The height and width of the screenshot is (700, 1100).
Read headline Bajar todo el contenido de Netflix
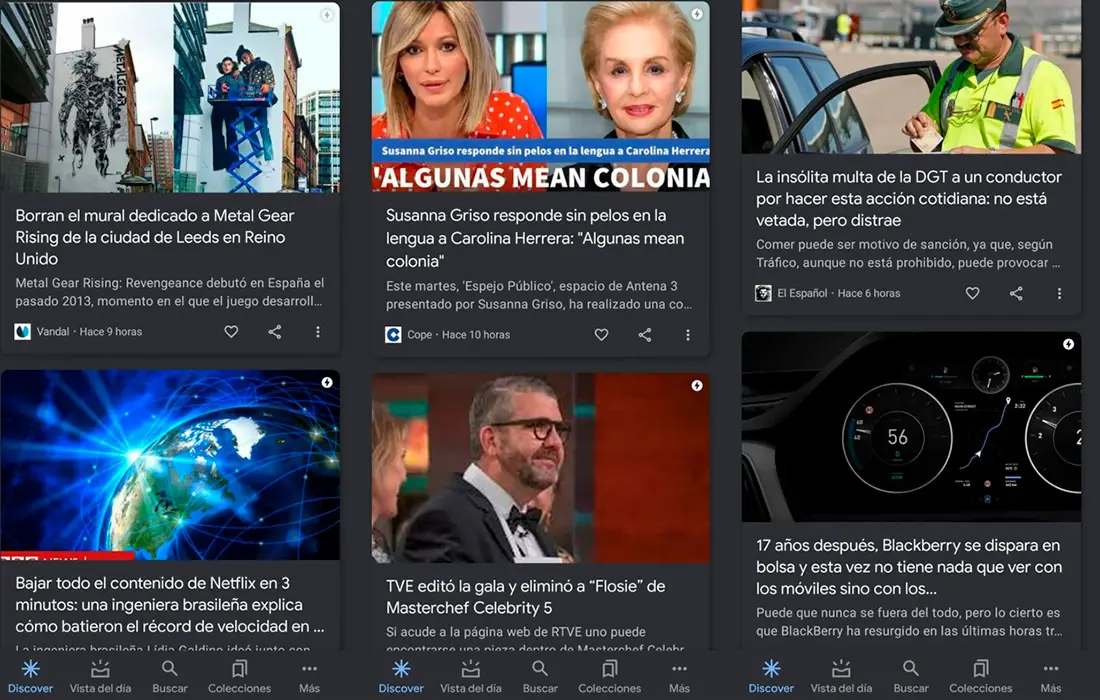170,605
